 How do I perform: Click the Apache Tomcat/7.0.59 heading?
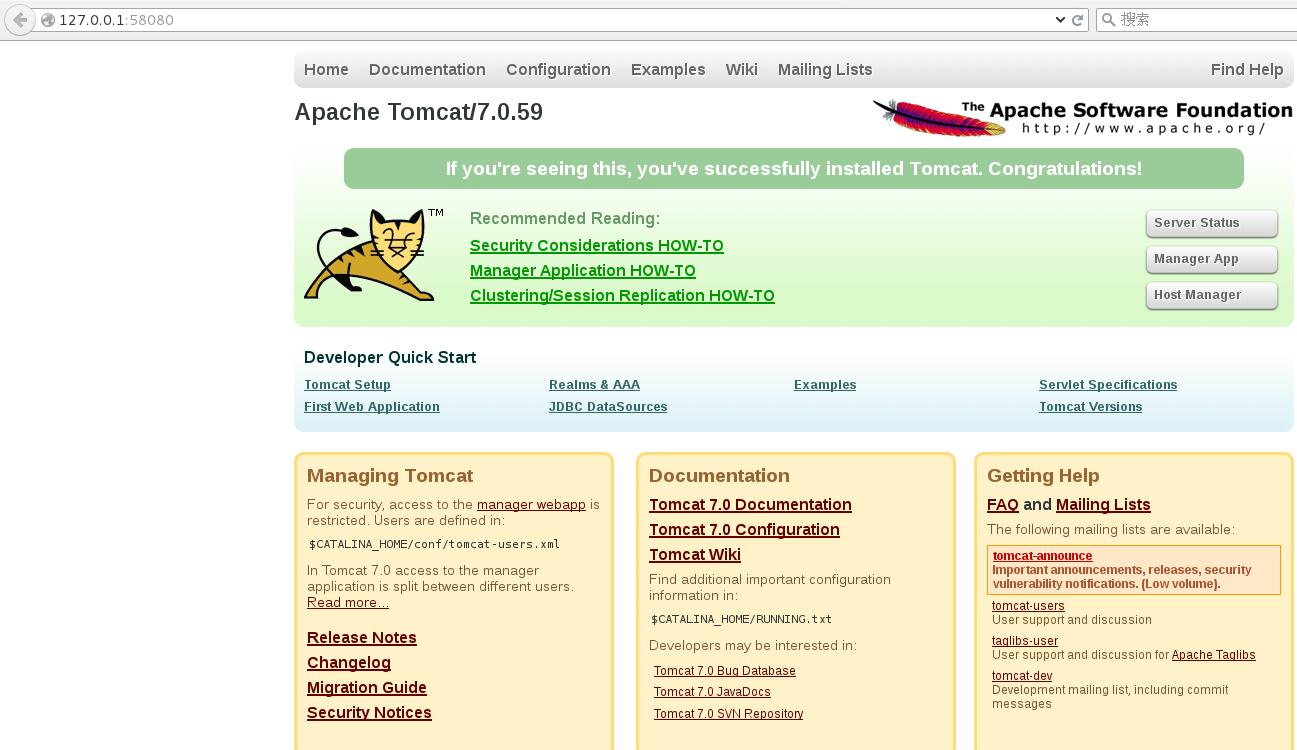pos(419,112)
